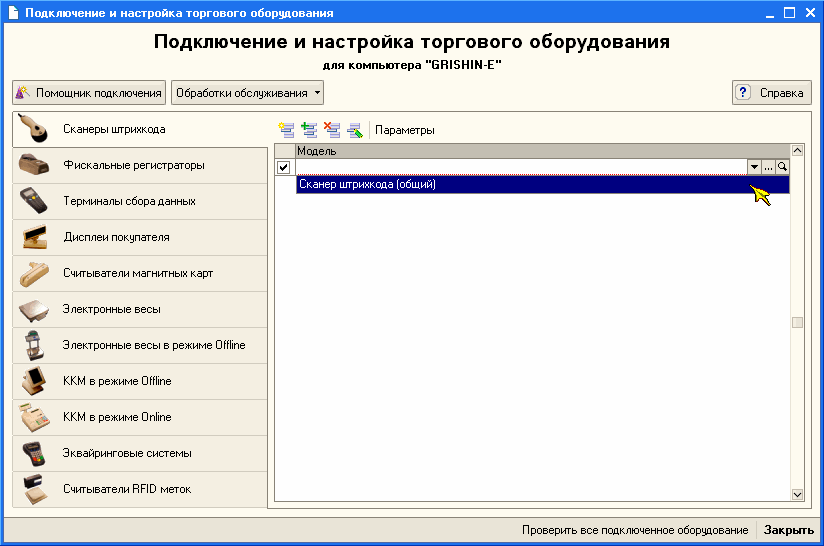Choose Сканер штрихкода (общий) from list
Screen dimensions: 824x546
[x=542, y=184]
